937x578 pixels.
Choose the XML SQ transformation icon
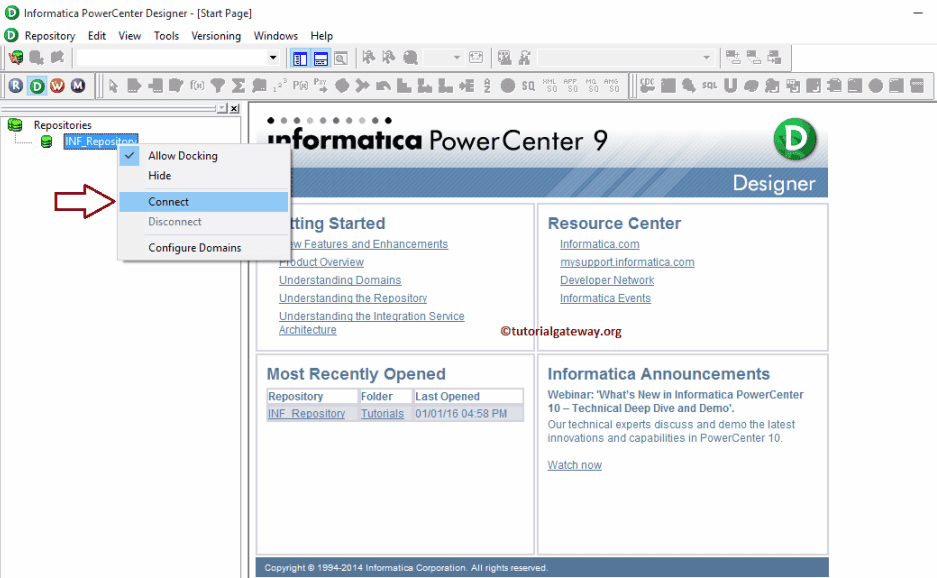[x=549, y=85]
